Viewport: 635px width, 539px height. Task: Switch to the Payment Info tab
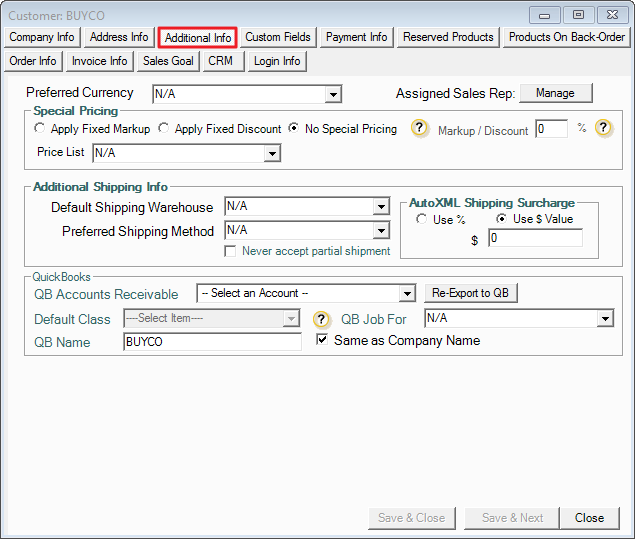(356, 37)
